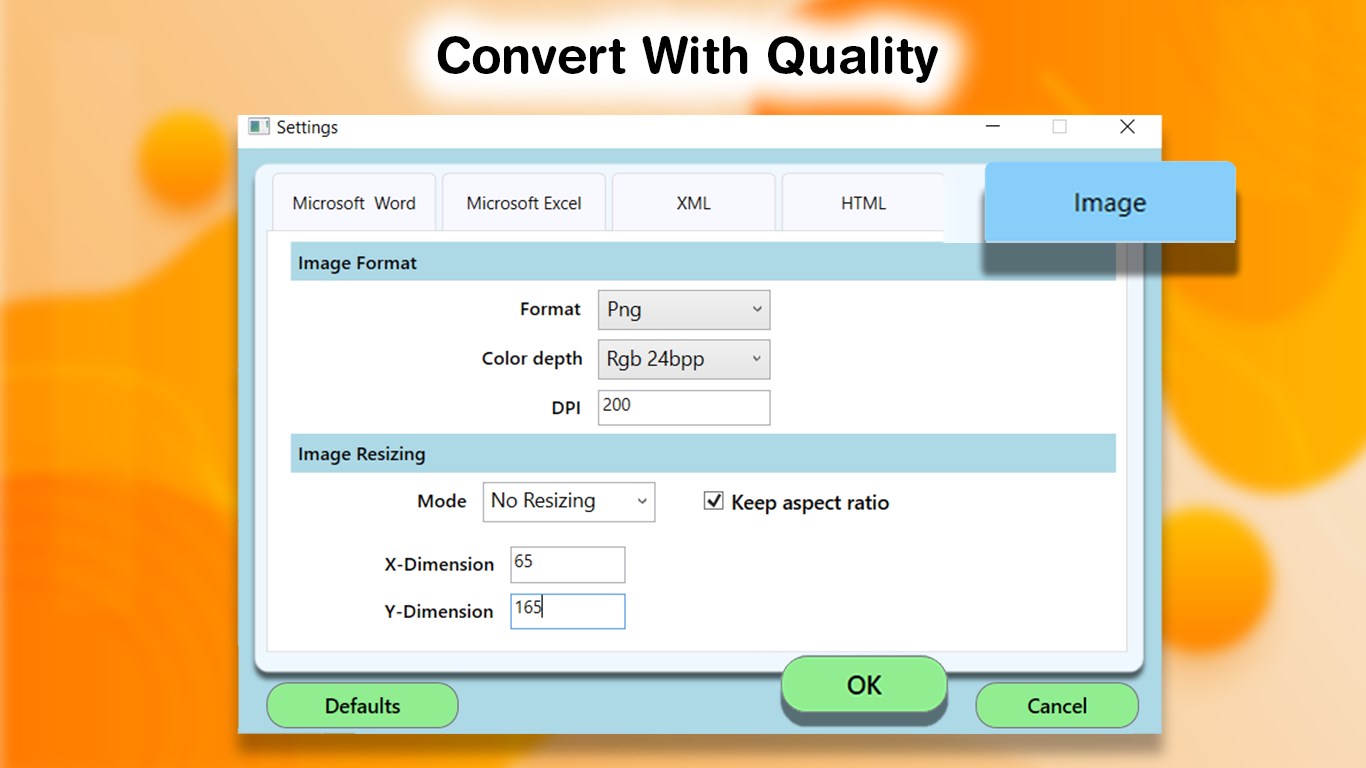The width and height of the screenshot is (1366, 768).
Task: Confirm changes with the OK button
Action: [863, 685]
